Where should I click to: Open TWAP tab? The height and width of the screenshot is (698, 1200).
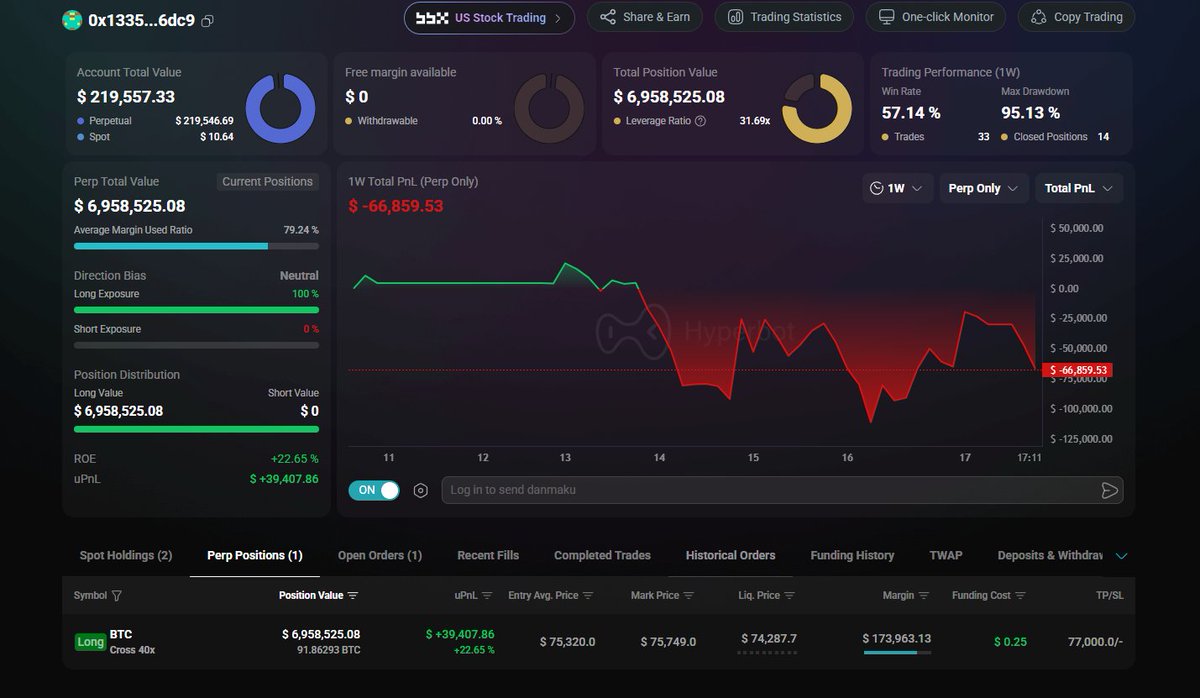946,555
